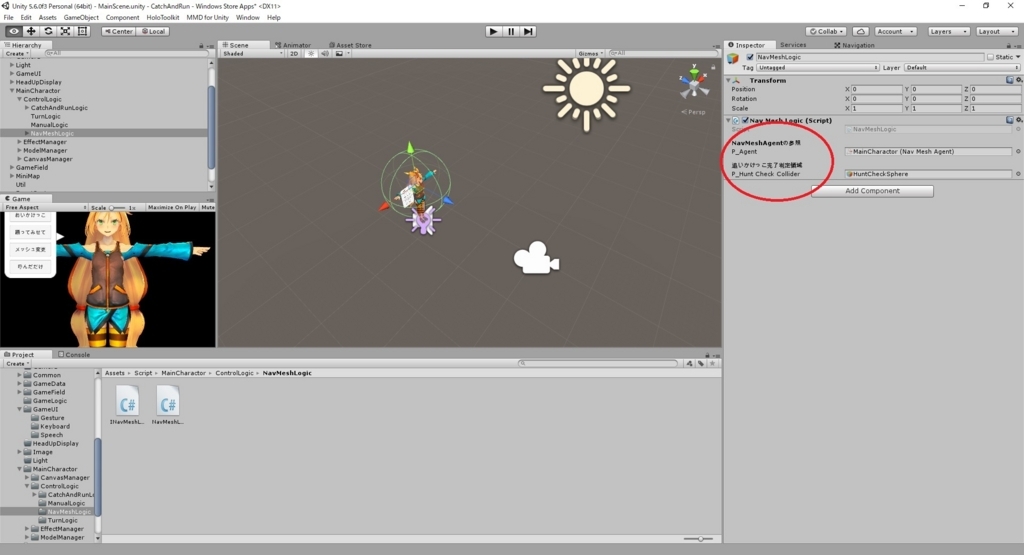Select the Move tool

[x=31, y=31]
